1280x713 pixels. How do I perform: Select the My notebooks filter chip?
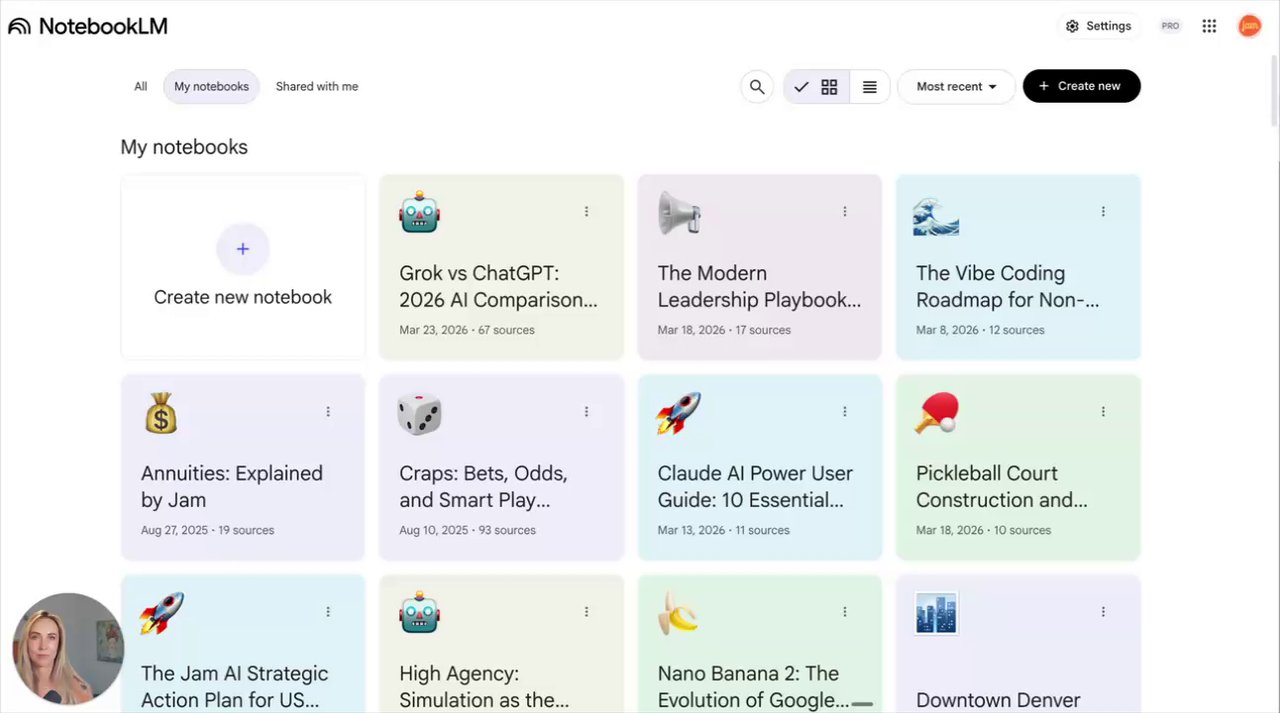point(211,87)
